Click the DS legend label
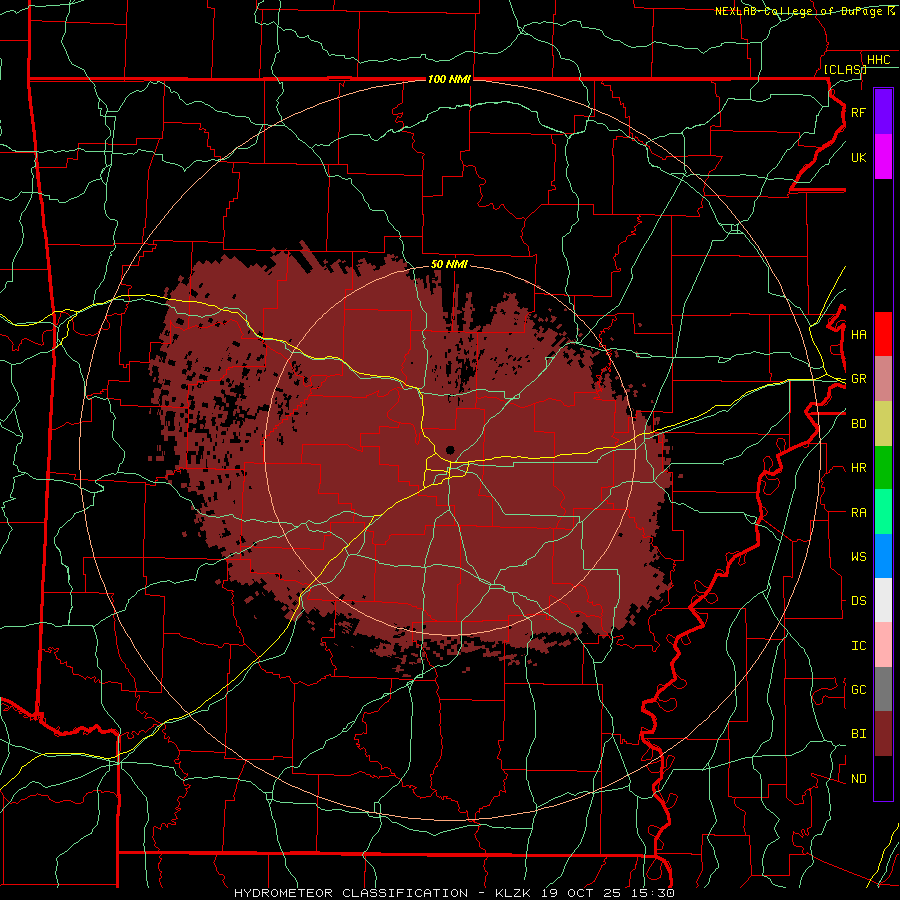The width and height of the screenshot is (900, 900). (x=858, y=601)
